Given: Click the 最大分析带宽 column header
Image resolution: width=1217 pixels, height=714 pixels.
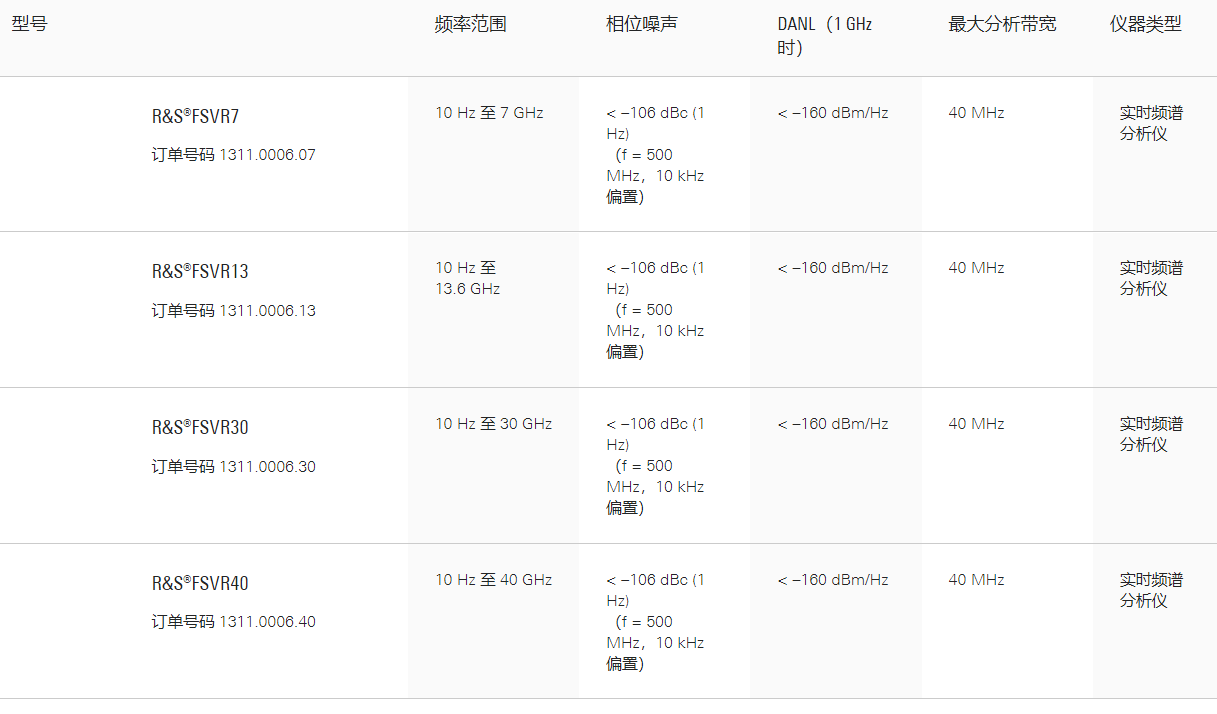Looking at the screenshot, I should 1002,24.
